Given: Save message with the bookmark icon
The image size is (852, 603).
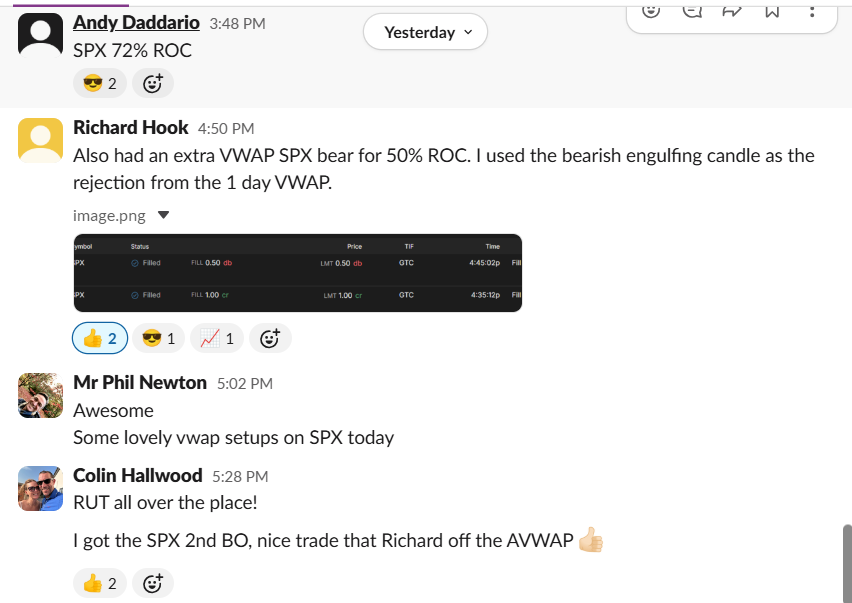Looking at the screenshot, I should (x=771, y=10).
